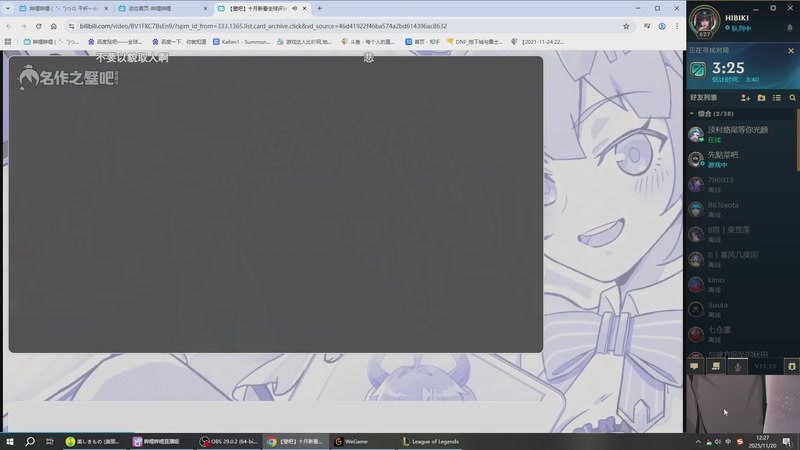
Task: Switch to the 哔哩哔哩直播姬 taskbar app
Action: click(161, 441)
